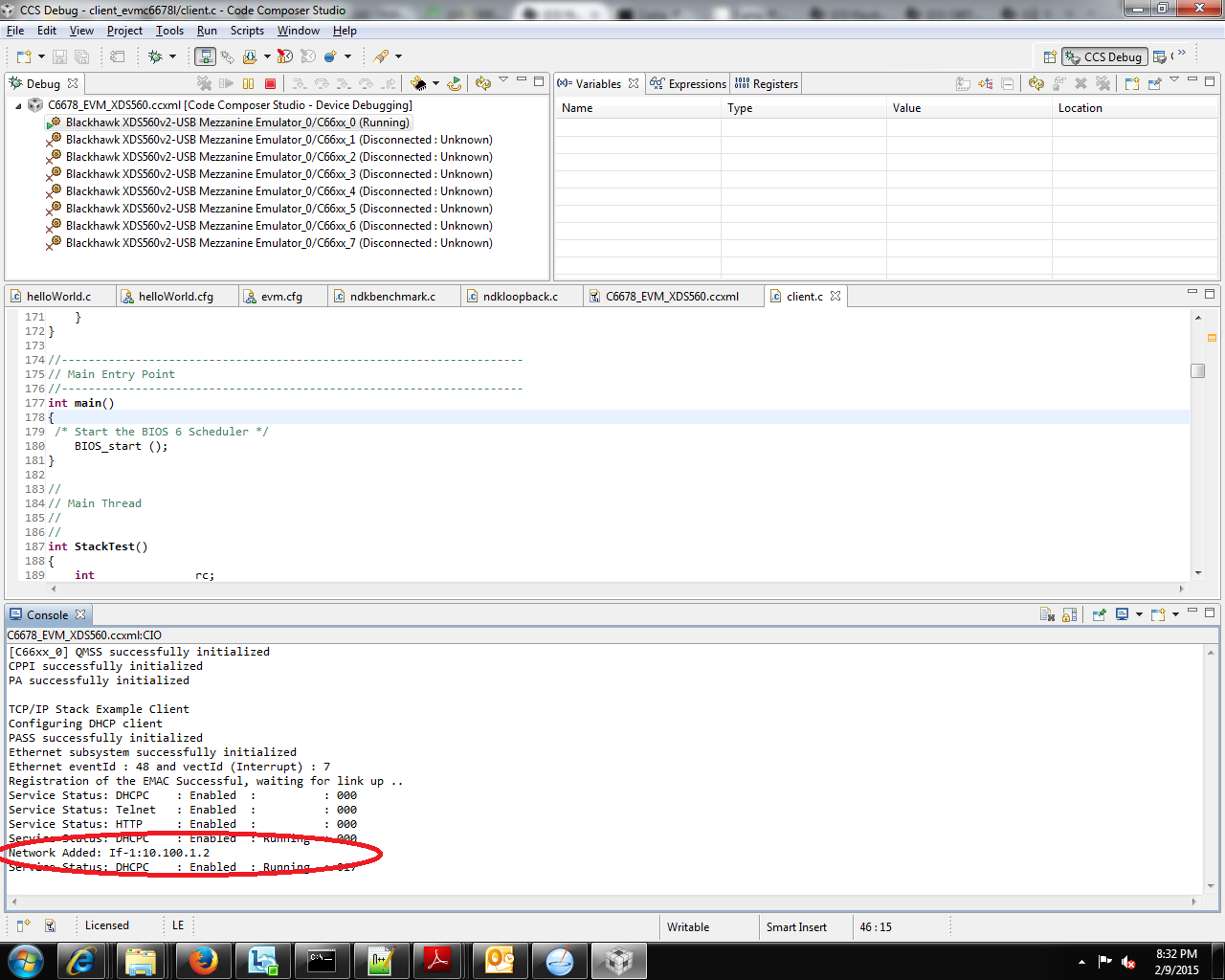The height and width of the screenshot is (980, 1225).
Task: Click the bug-shaped Debug launch icon
Action: [156, 57]
